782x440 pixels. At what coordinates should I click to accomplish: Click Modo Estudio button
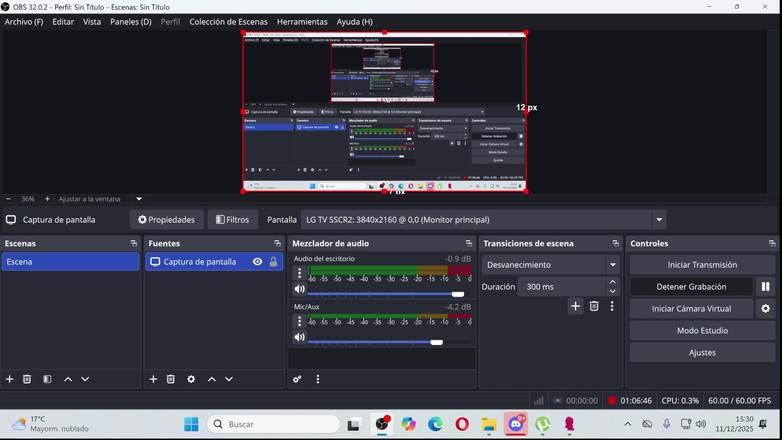click(702, 331)
